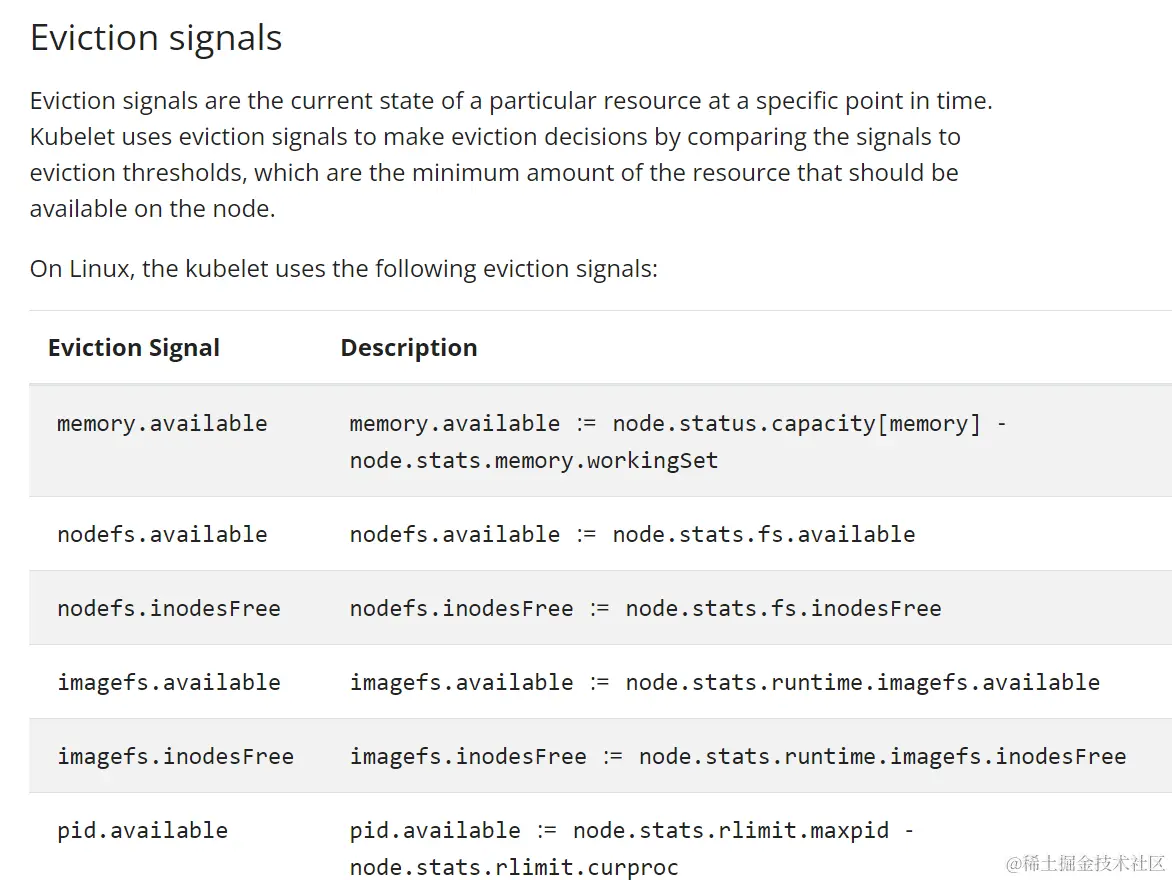The width and height of the screenshot is (1172, 880).
Task: Click the node.stats.fs.inodesFree description
Action: pos(645,608)
